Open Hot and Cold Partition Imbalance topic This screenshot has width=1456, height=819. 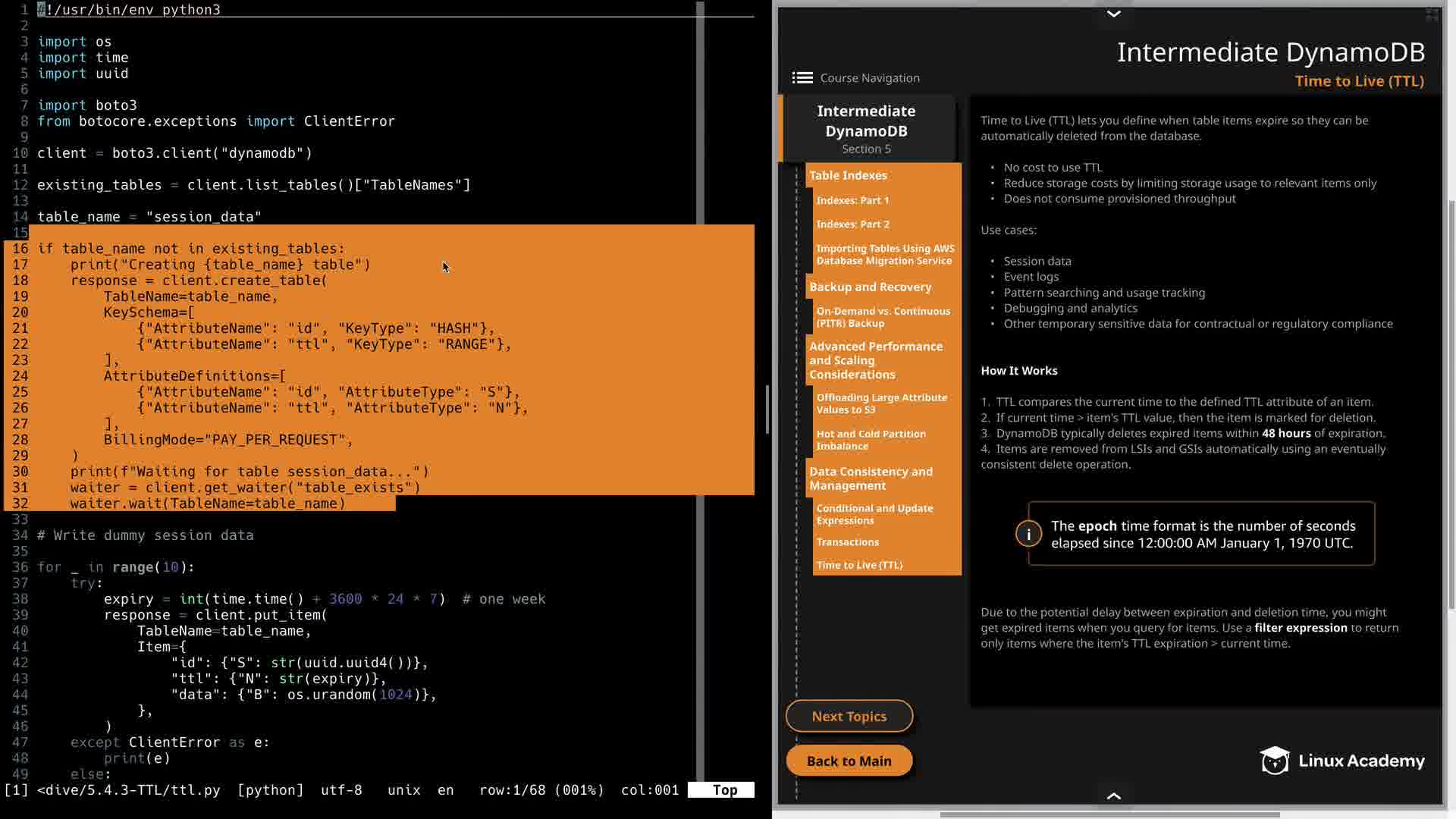pos(871,440)
